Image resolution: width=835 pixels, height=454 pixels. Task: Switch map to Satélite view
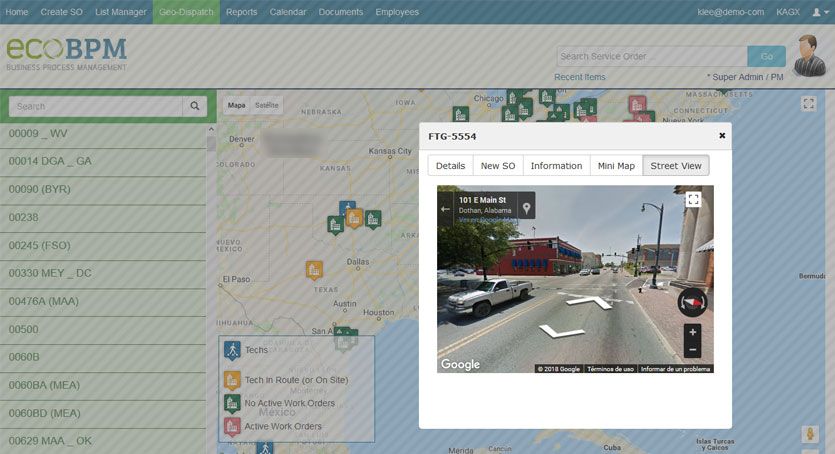pyautogui.click(x=266, y=105)
